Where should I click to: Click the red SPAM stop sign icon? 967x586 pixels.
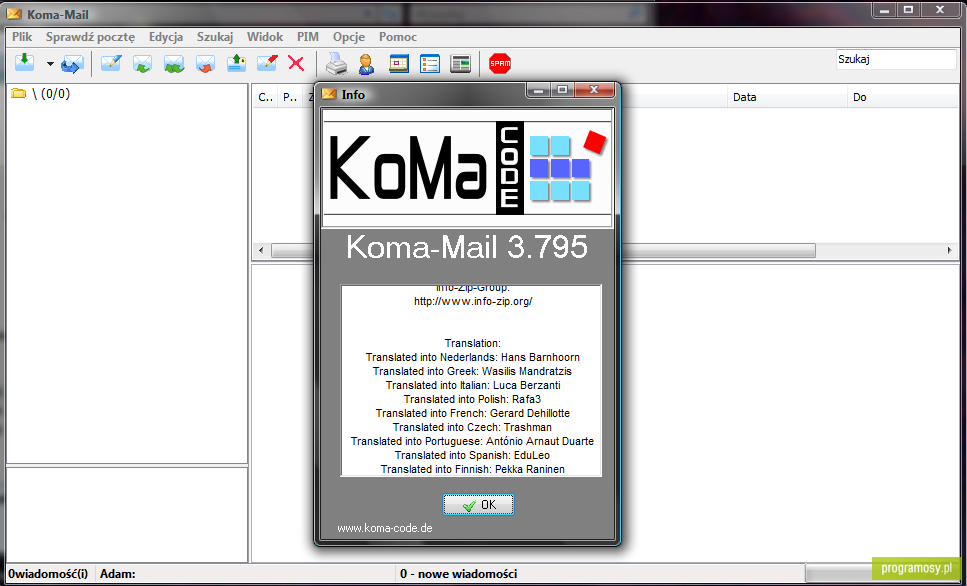pyautogui.click(x=500, y=64)
